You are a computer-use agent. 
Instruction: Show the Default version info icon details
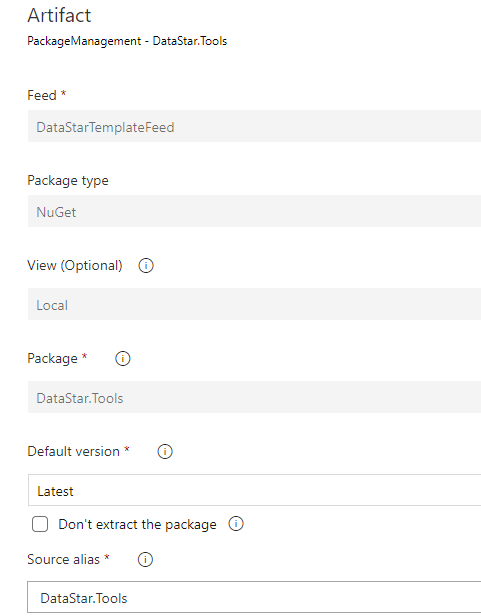pos(165,451)
